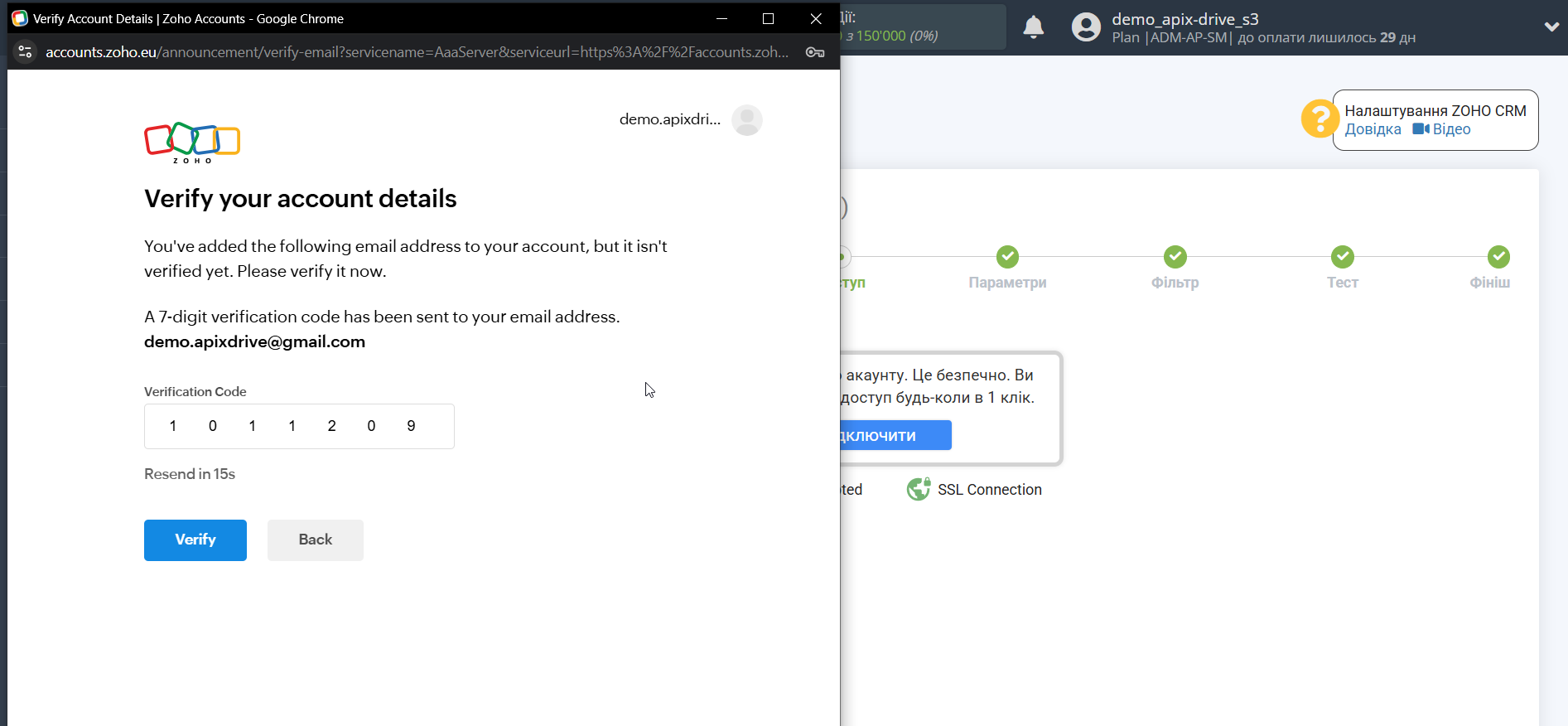1568x726 pixels.
Task: Click the Zoho logo
Action: coord(192,143)
